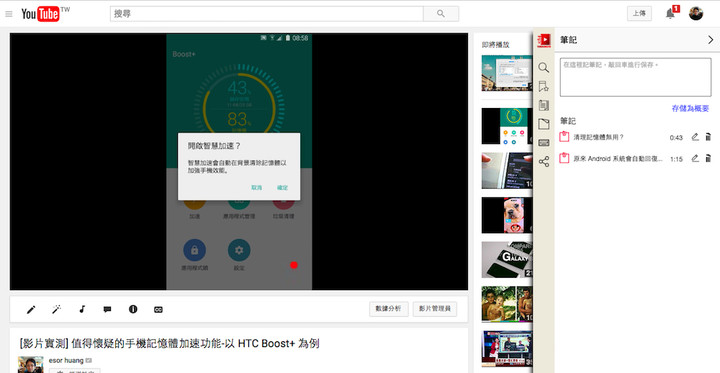The image size is (720, 373).
Task: Click the pencil edit-video icon below the player
Action: pos(31,310)
